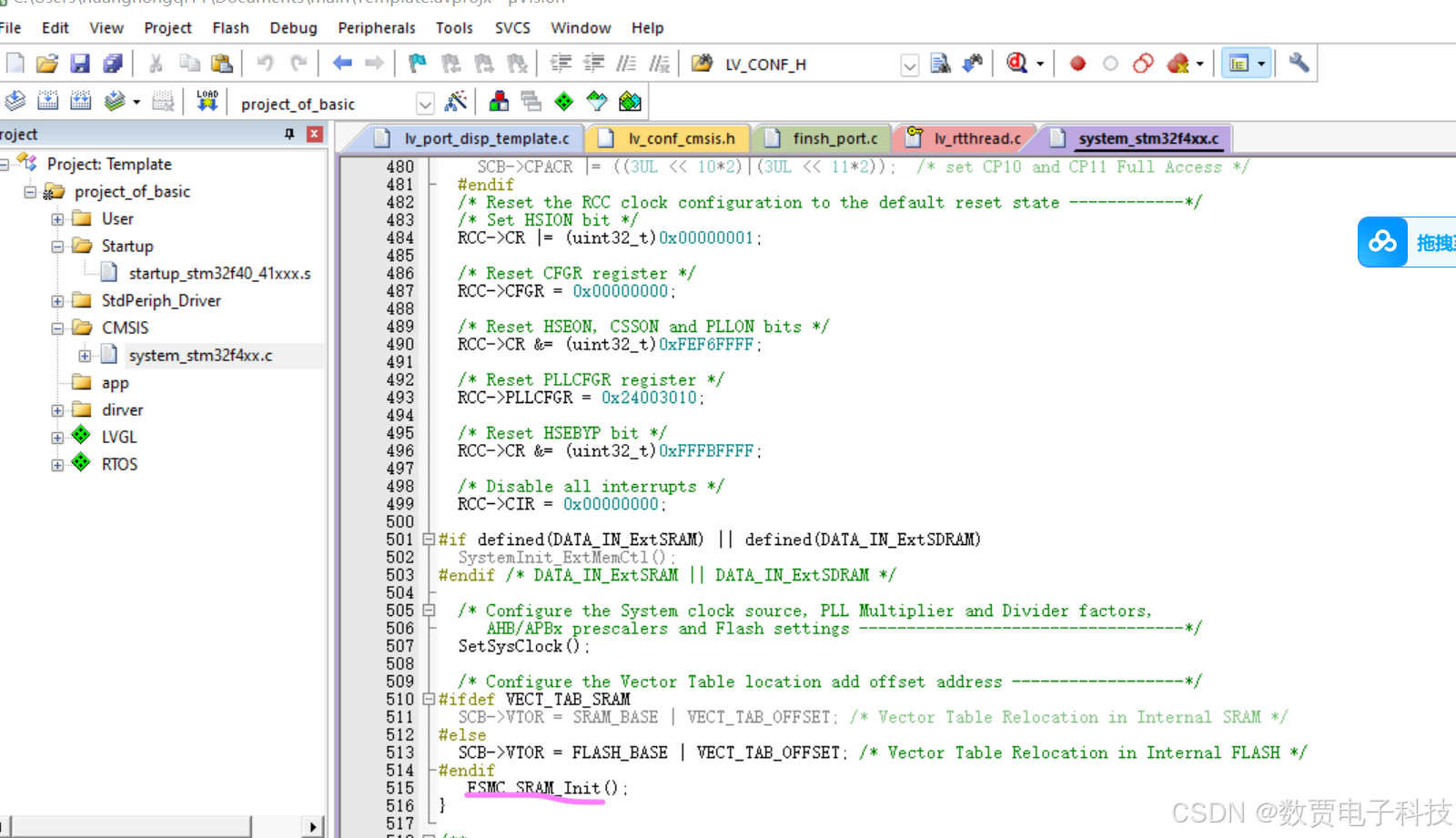Image resolution: width=1456 pixels, height=838 pixels.
Task: Open a file with Open icon
Action: pos(47,63)
